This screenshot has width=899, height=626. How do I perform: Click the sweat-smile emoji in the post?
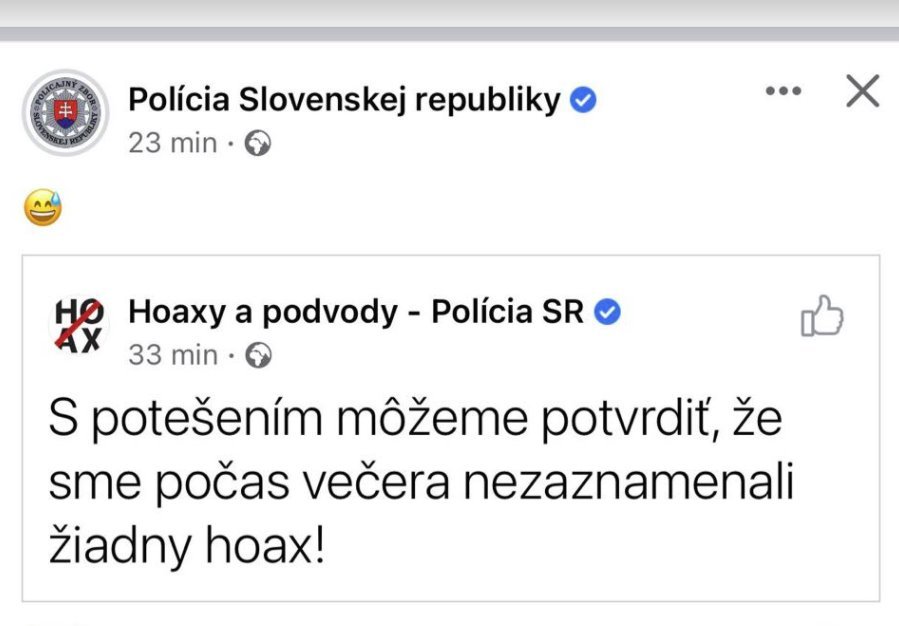point(43,210)
